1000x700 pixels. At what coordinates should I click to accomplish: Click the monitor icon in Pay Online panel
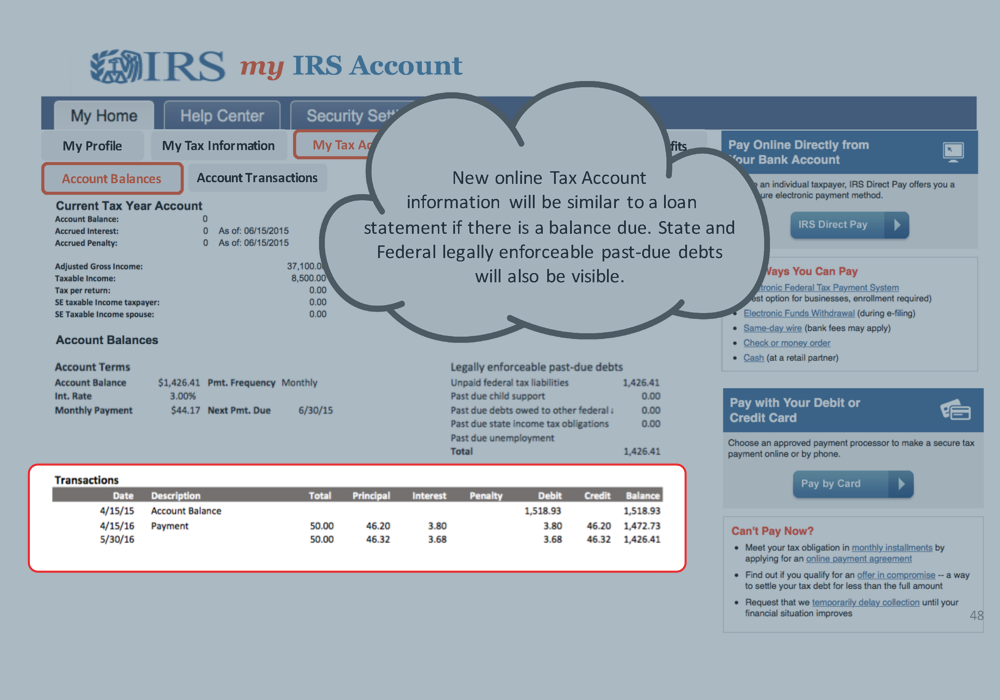click(953, 152)
